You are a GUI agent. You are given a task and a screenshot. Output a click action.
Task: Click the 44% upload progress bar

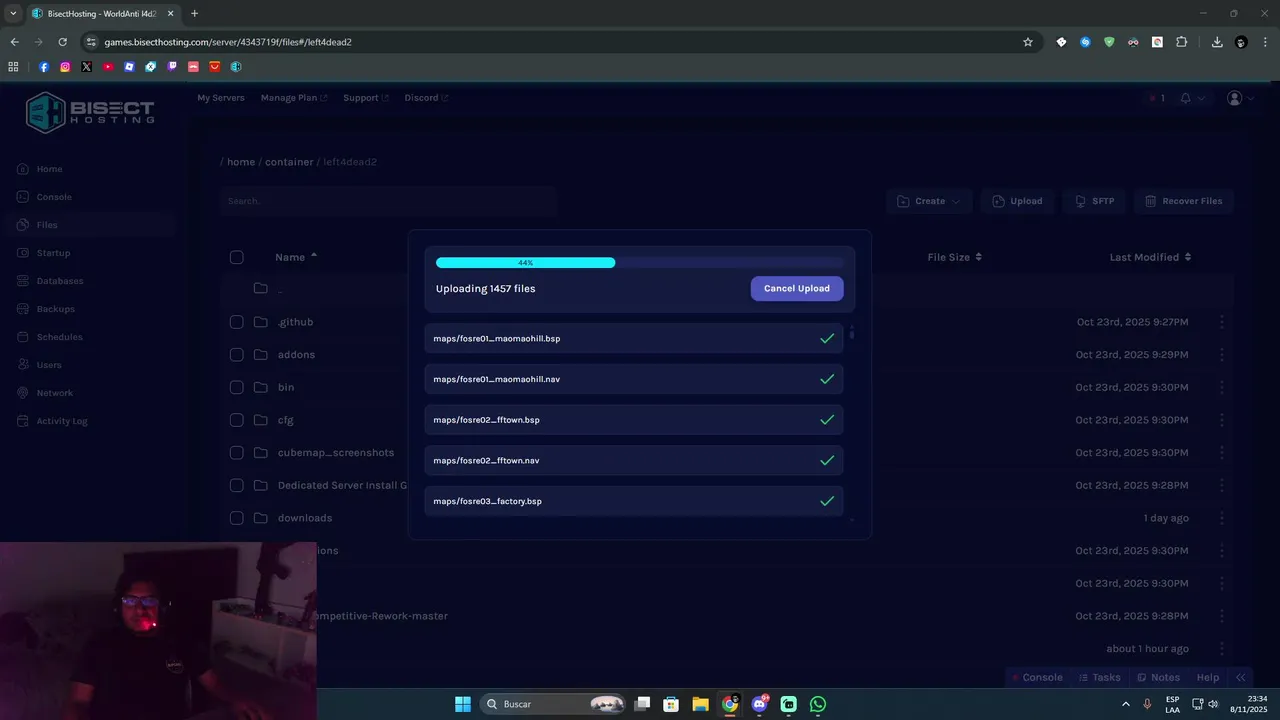coord(639,263)
